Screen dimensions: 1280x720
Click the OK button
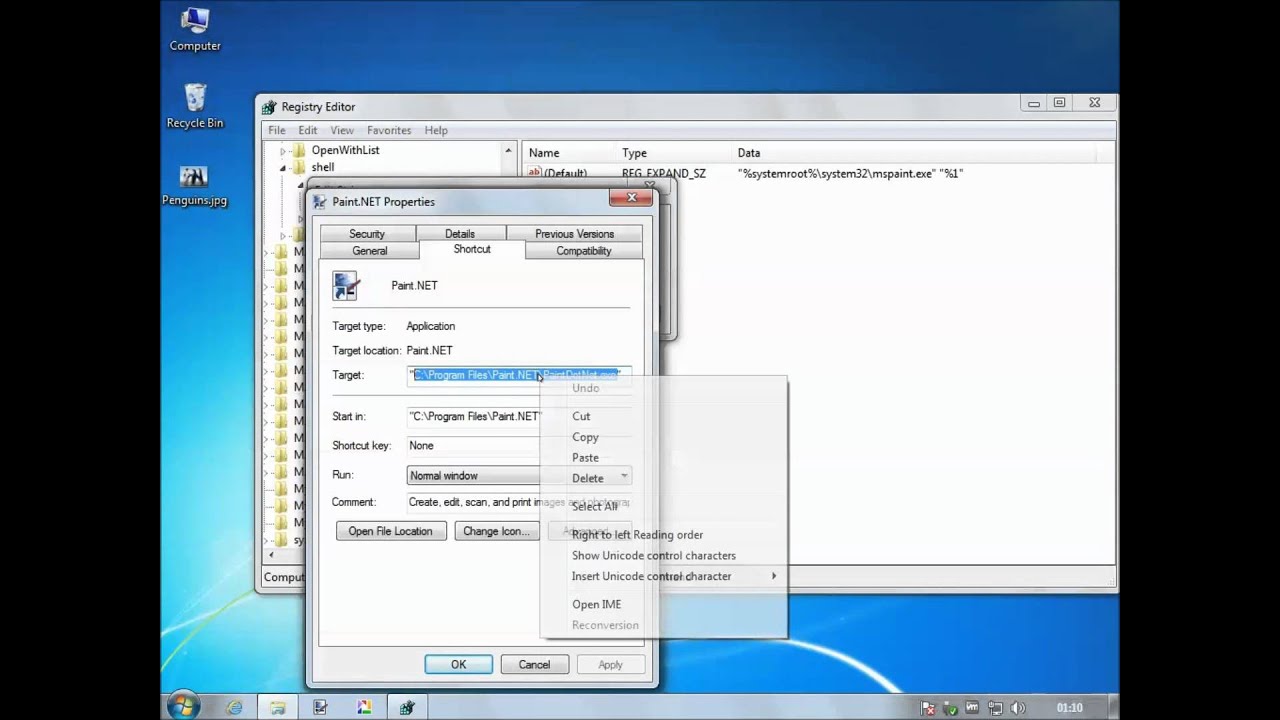tap(458, 664)
